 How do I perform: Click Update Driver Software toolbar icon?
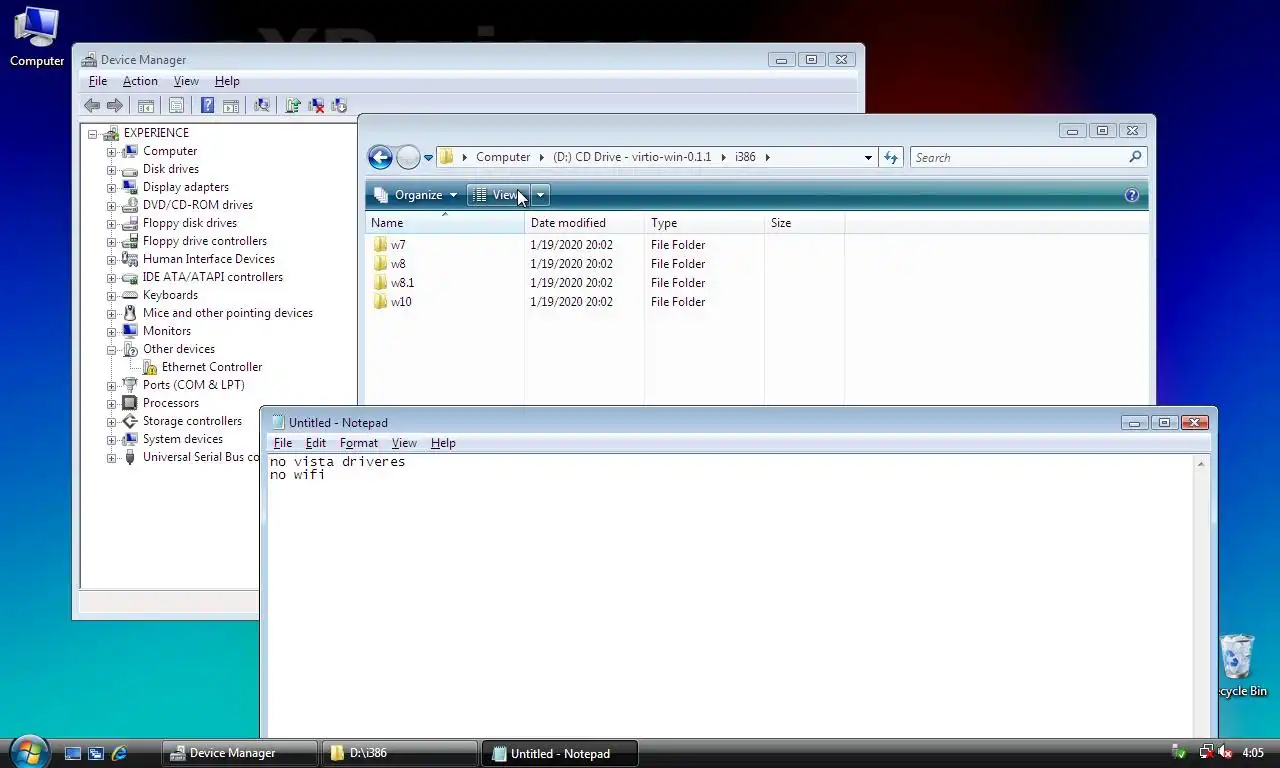tap(293, 105)
